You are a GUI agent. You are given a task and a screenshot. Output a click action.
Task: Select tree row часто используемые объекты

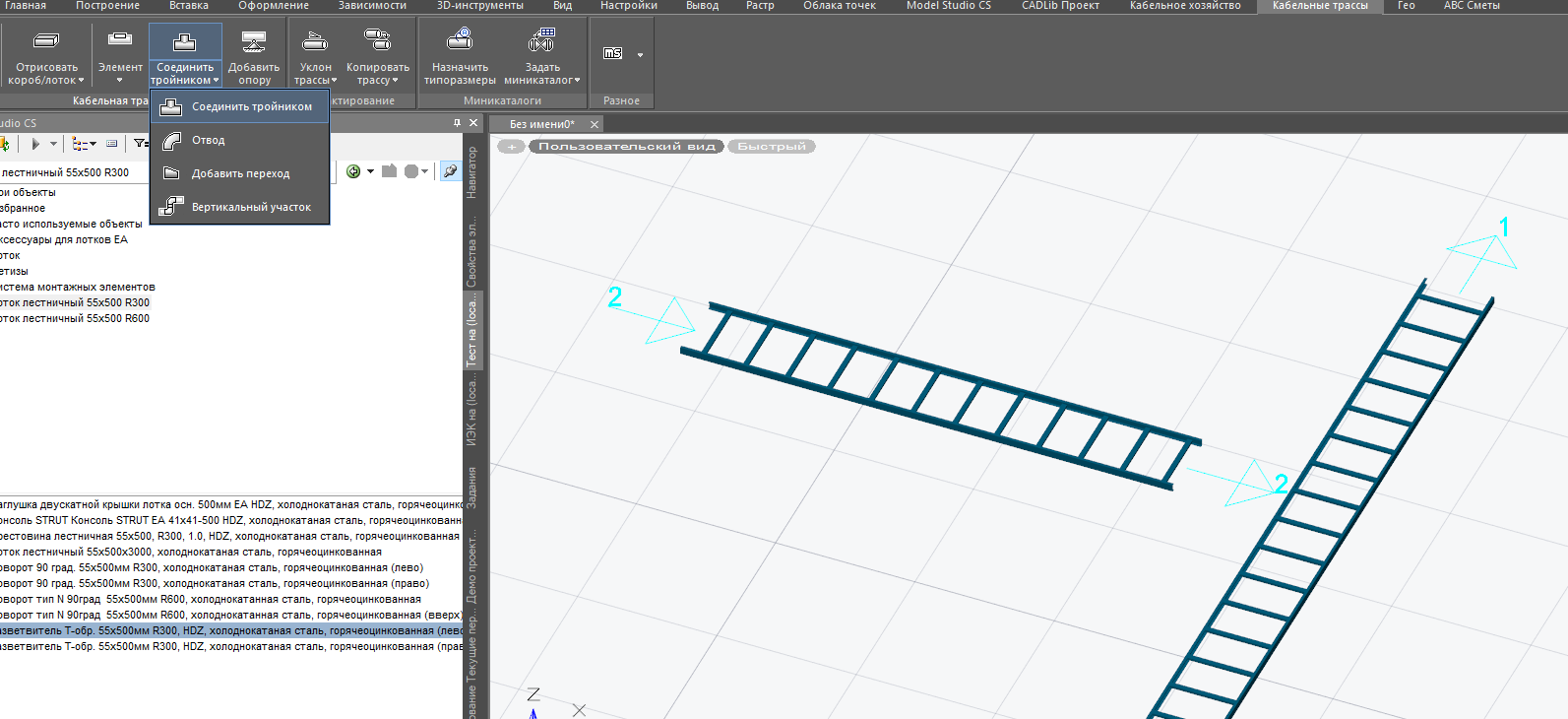tap(72, 224)
